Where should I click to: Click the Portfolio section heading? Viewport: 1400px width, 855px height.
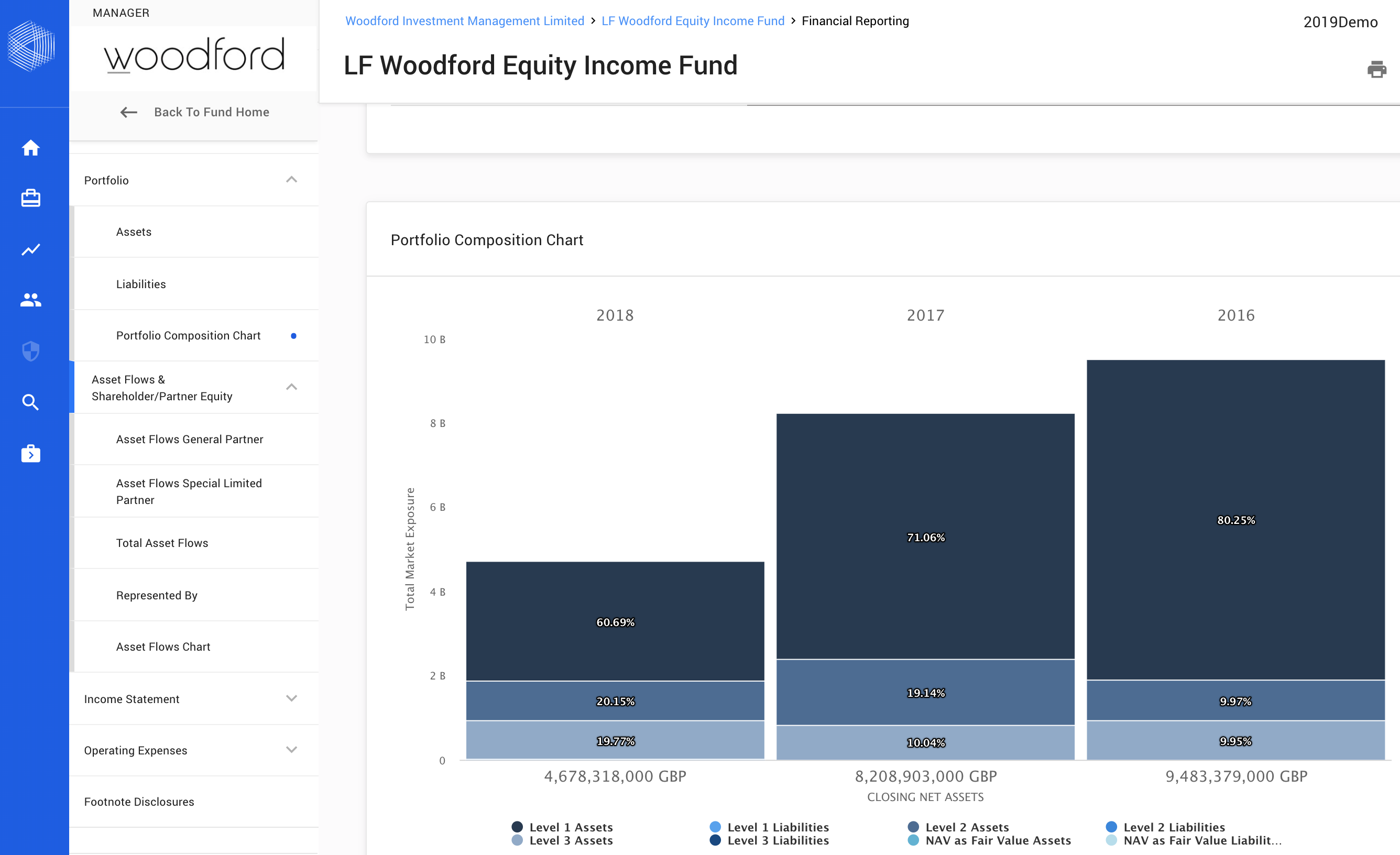pyautogui.click(x=106, y=180)
